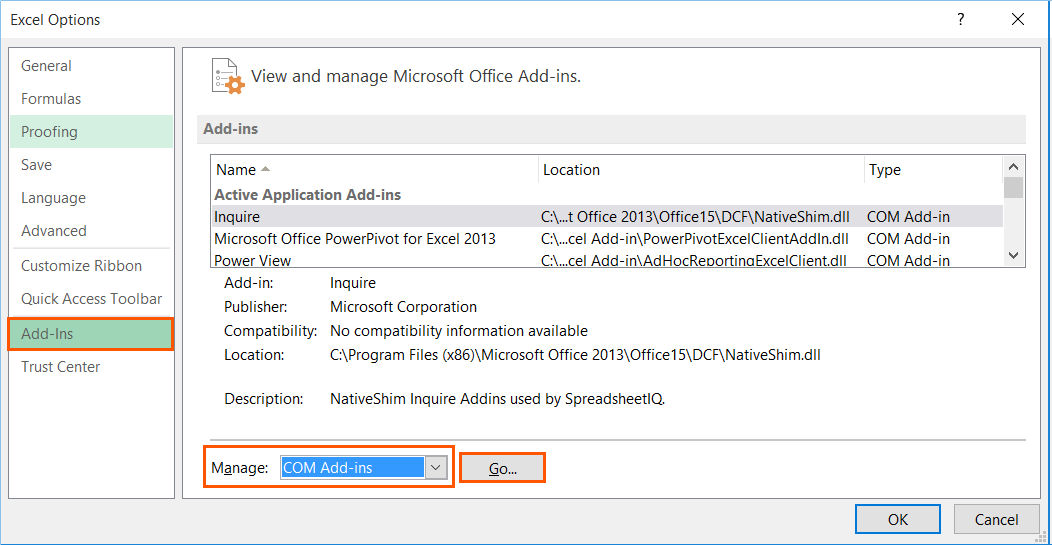Click the Cancel button
This screenshot has width=1052, height=545.
point(996,519)
